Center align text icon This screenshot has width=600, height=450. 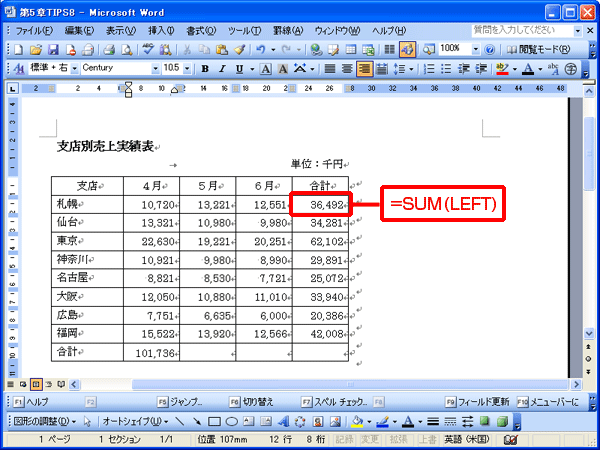[x=347, y=69]
